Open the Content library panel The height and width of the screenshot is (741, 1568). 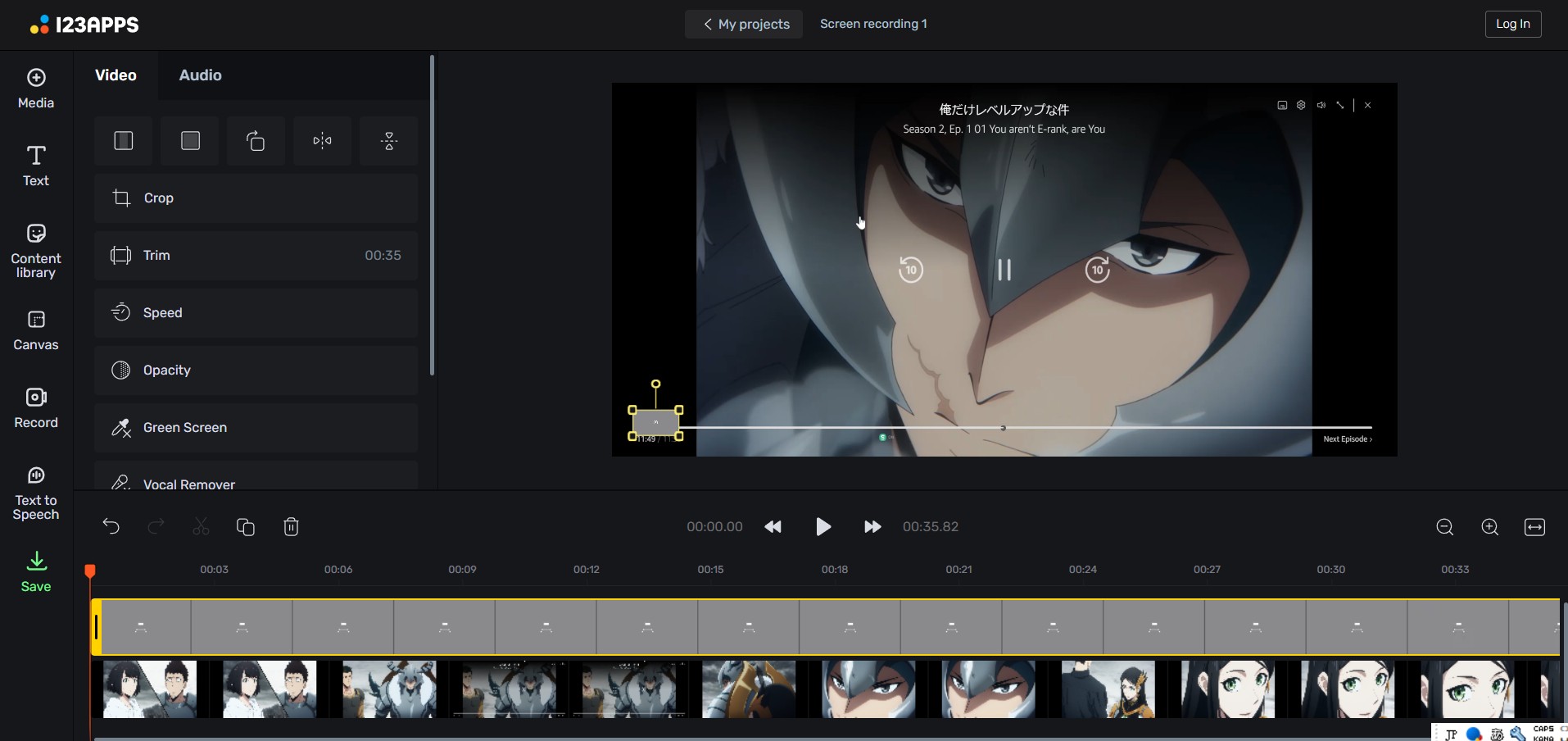[36, 252]
